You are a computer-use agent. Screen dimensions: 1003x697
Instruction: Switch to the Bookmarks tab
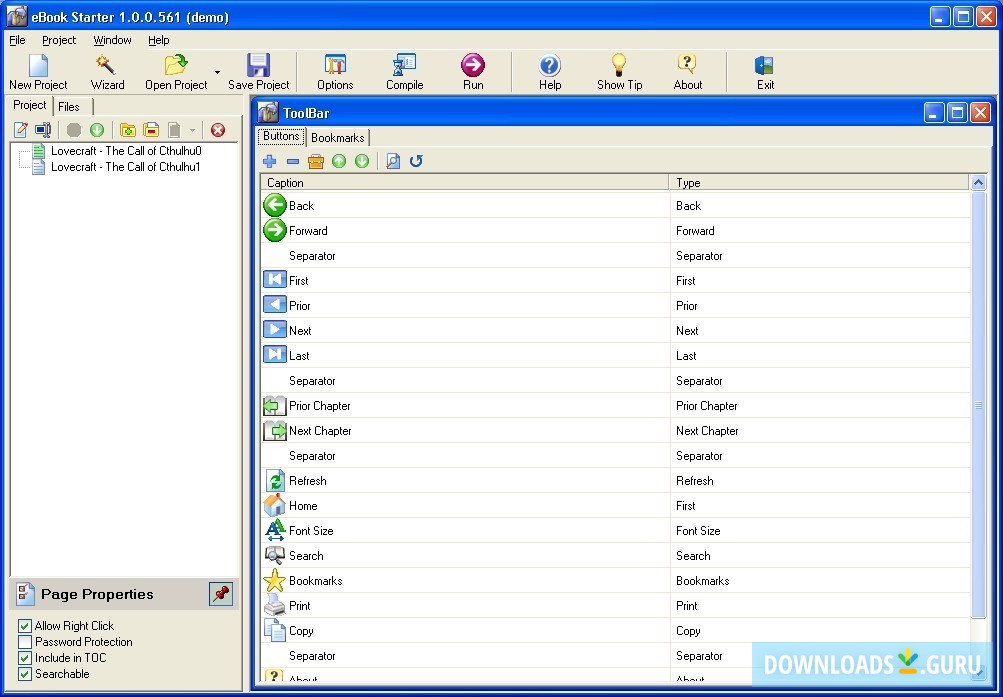click(337, 137)
